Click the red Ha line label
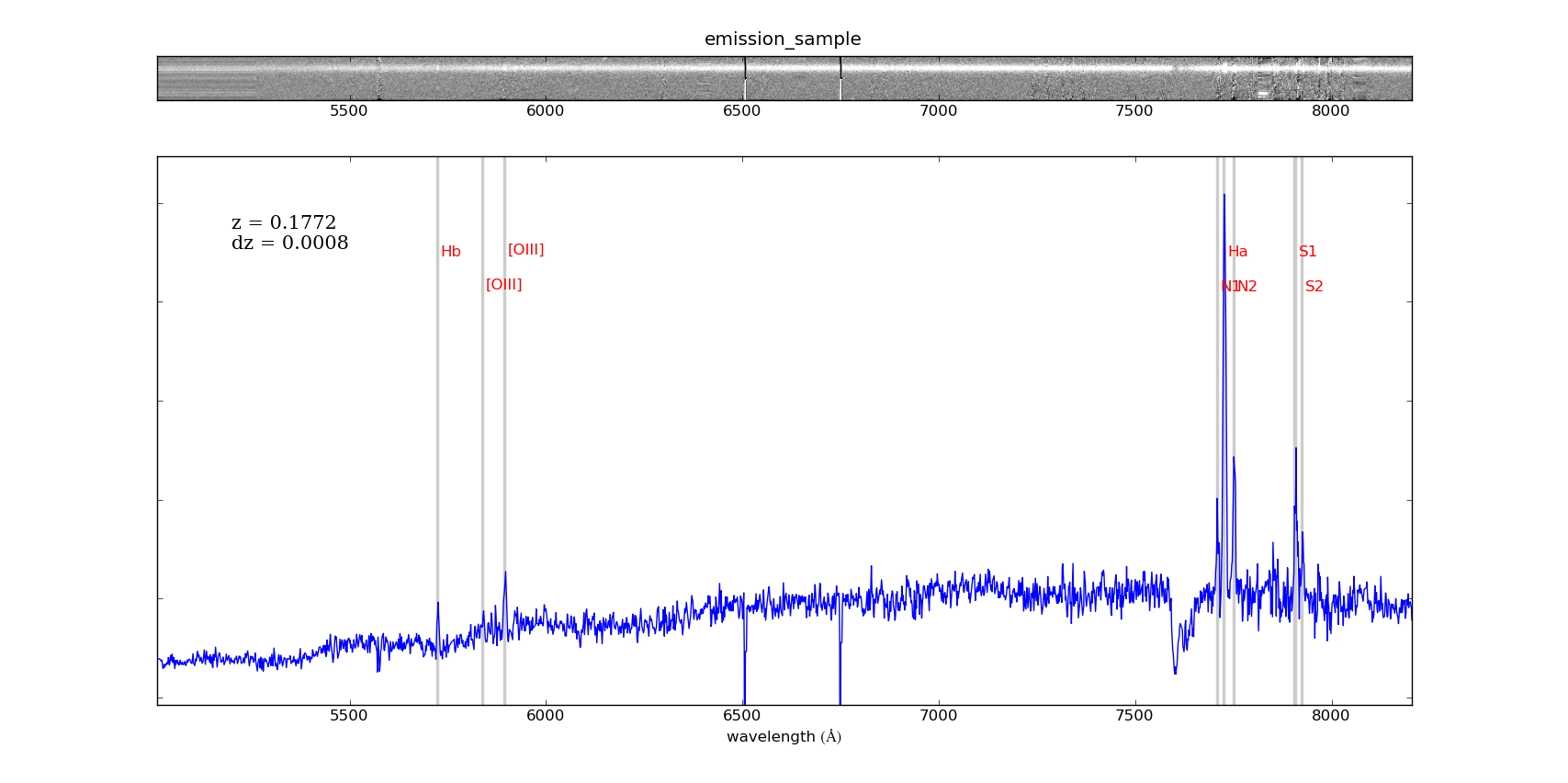The width and height of the screenshot is (1568, 783). 1238,252
